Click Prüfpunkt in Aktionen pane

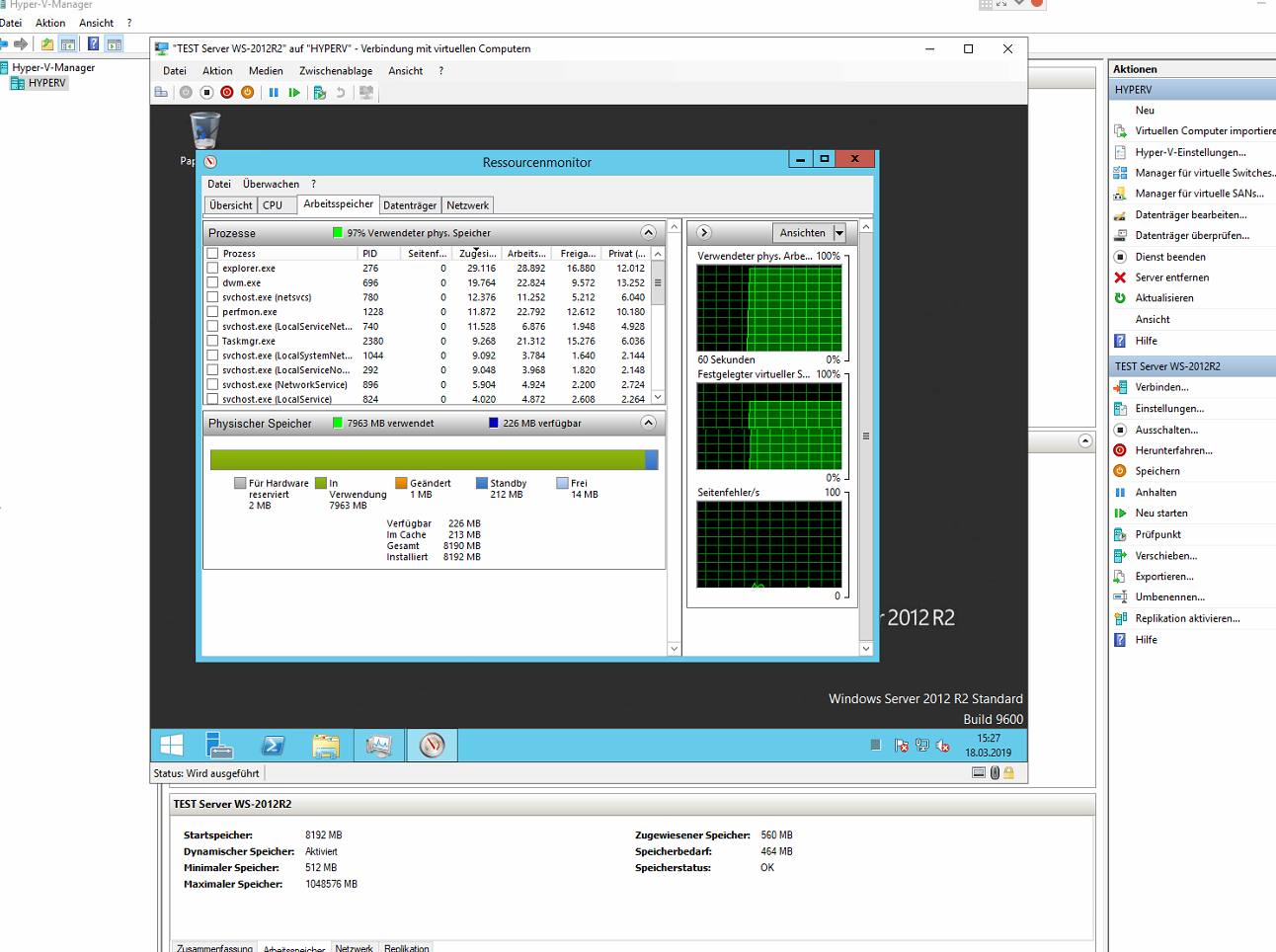pyautogui.click(x=1157, y=534)
